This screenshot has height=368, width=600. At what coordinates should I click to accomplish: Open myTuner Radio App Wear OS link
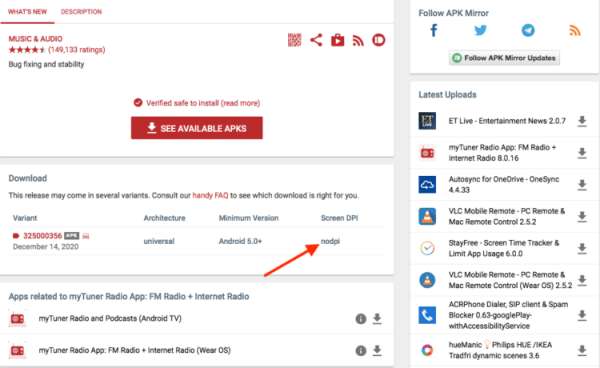134,350
